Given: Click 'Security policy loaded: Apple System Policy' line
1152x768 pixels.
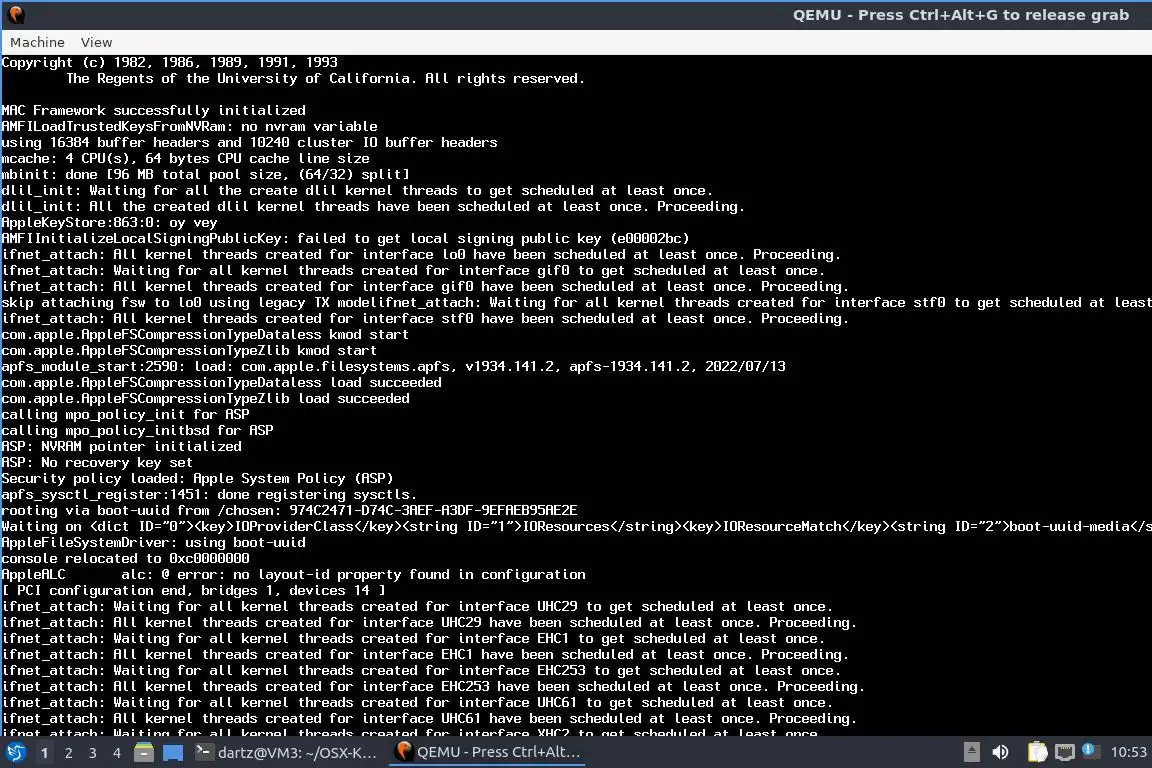Looking at the screenshot, I should tap(198, 479).
